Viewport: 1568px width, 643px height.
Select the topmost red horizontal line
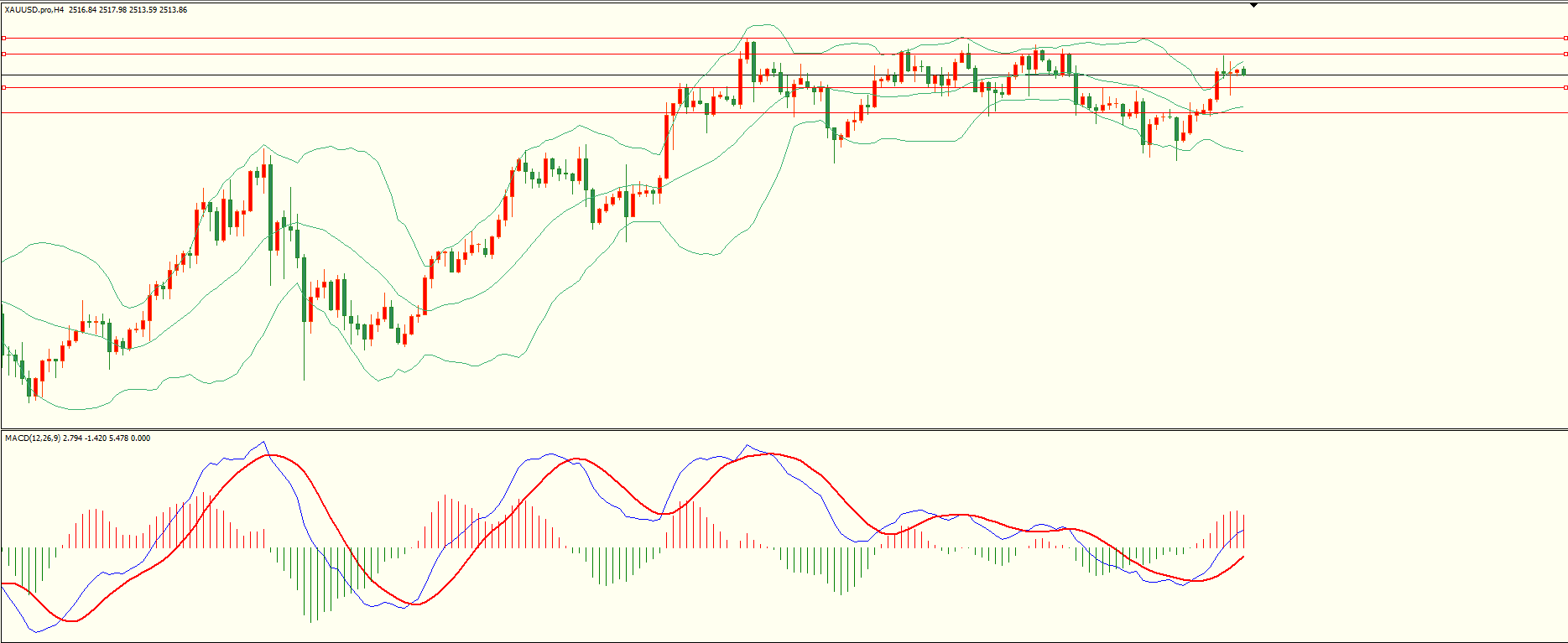(x=784, y=38)
